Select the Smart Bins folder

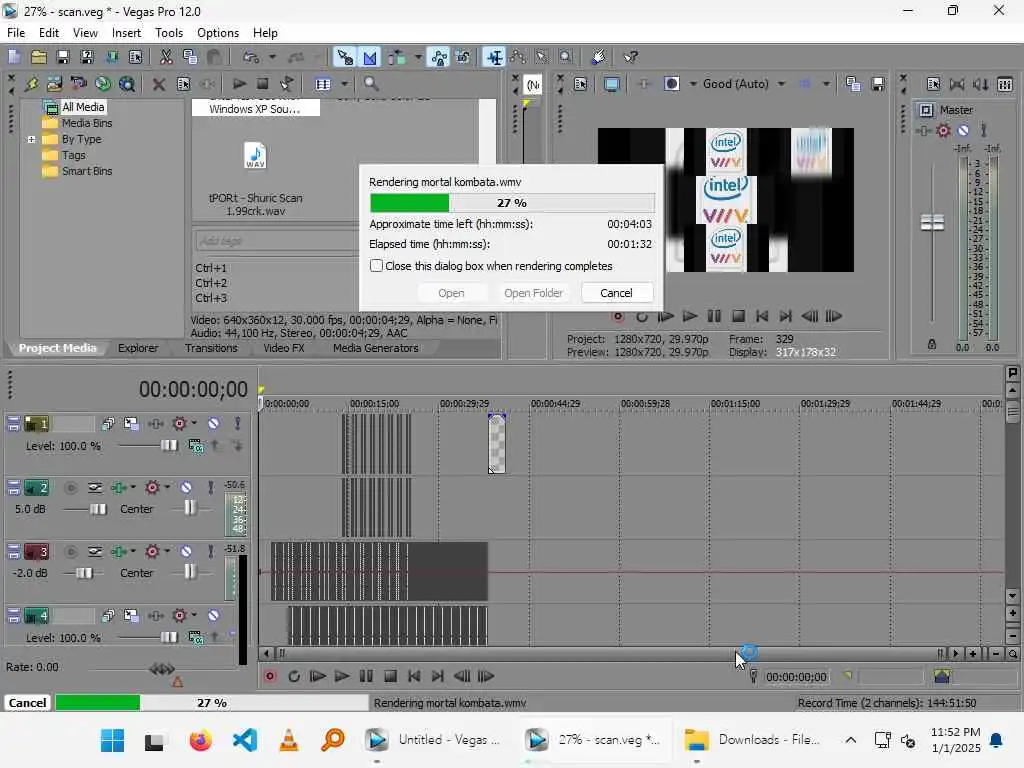pyautogui.click(x=86, y=171)
